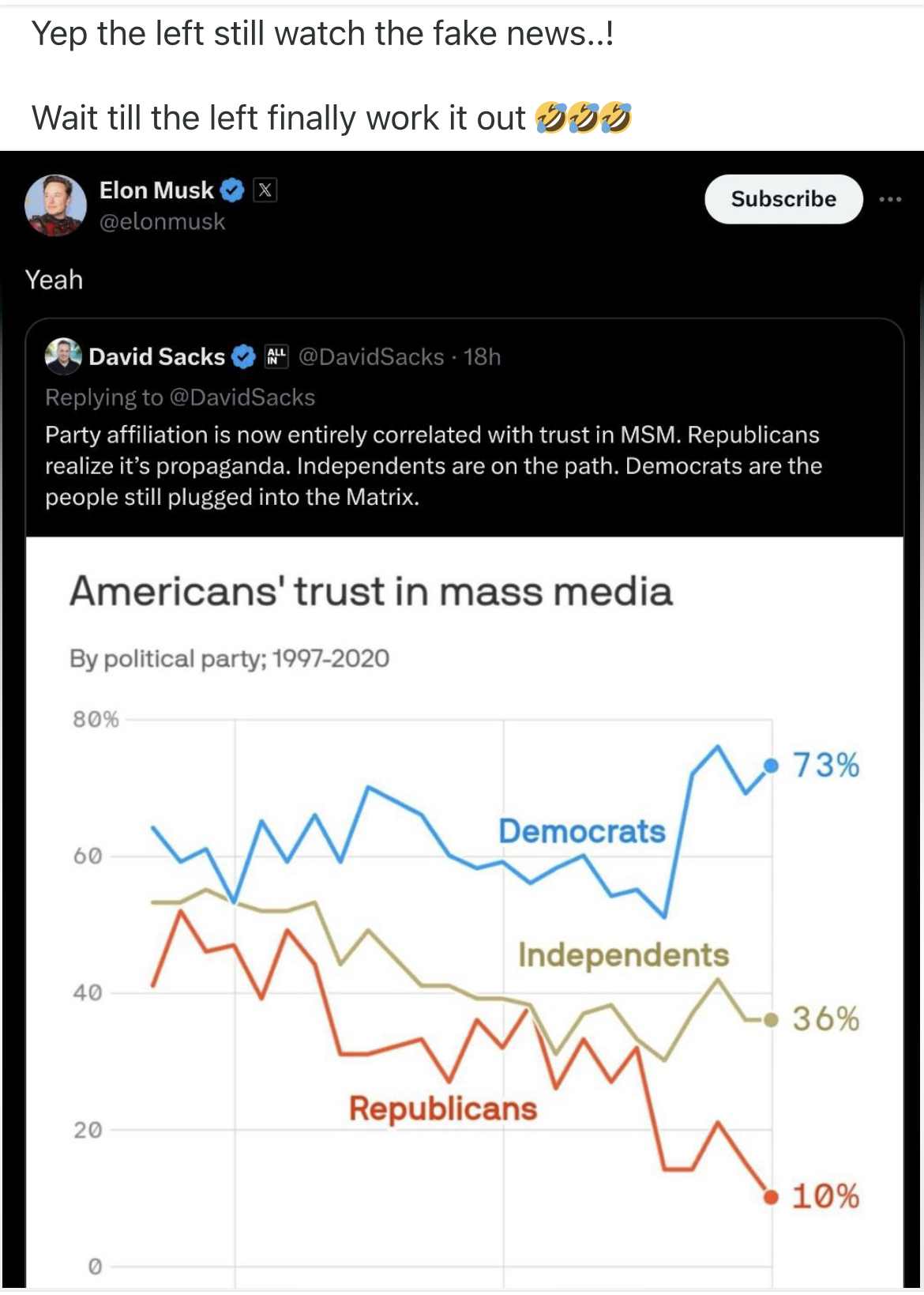Open the @elonmusk handle link
Screen dimensions: 924x1295
tap(162, 222)
